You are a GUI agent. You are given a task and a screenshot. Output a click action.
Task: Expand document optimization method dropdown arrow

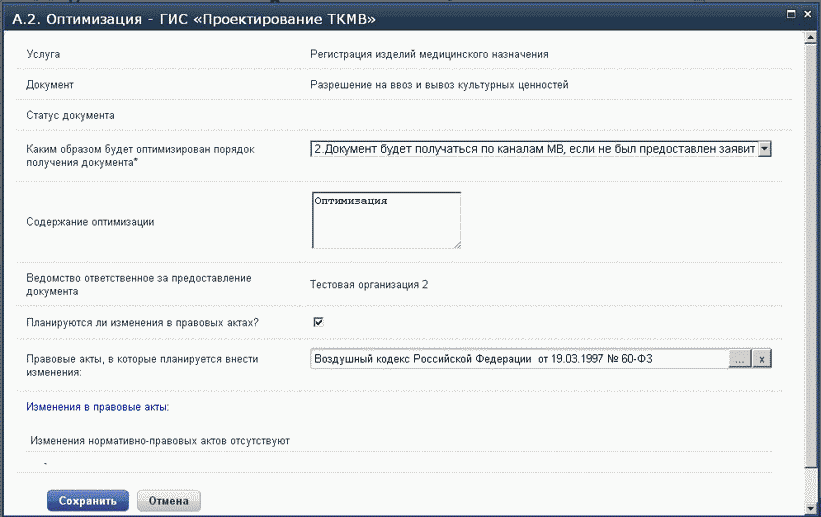[x=765, y=148]
